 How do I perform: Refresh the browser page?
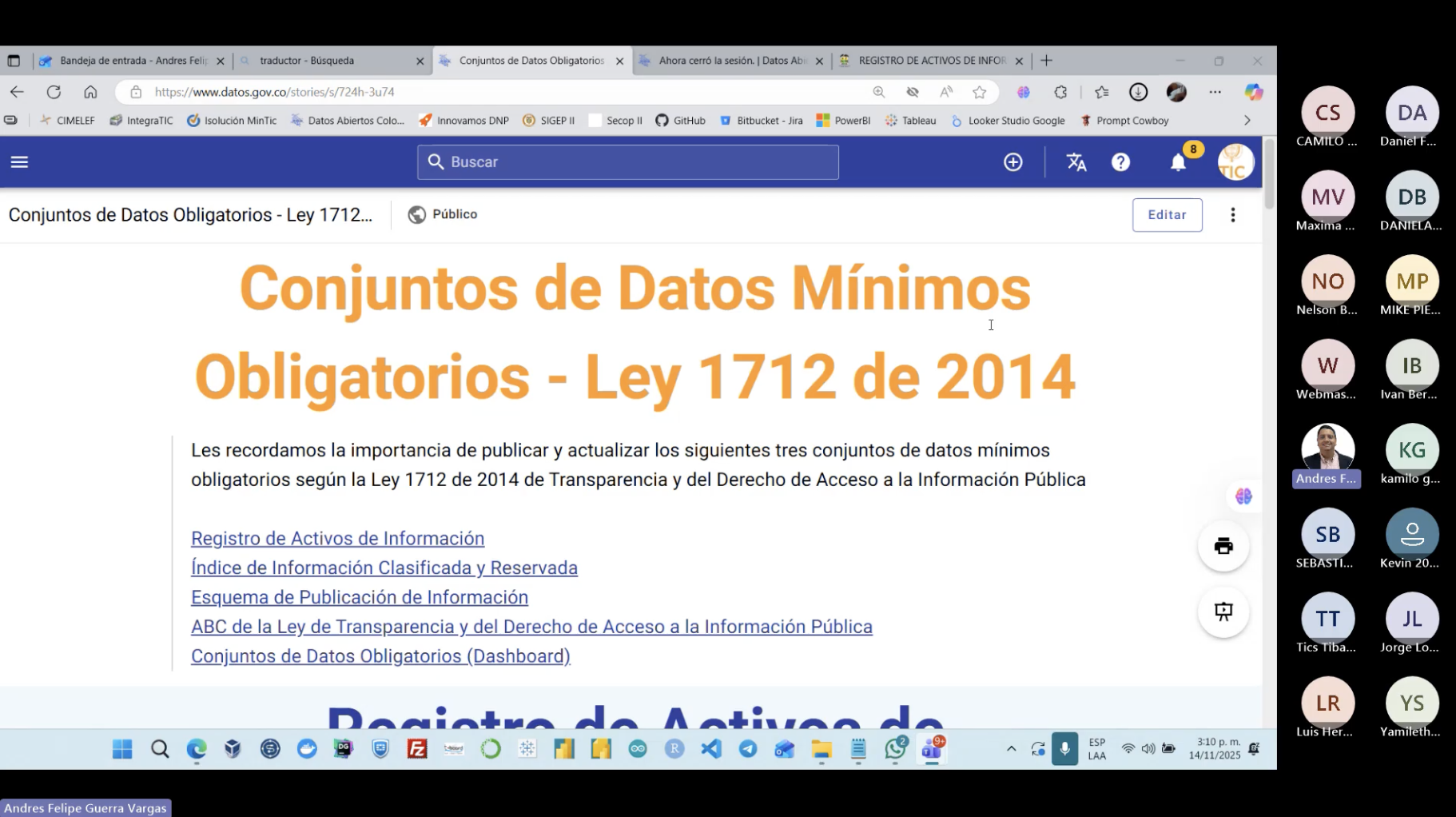(x=54, y=92)
